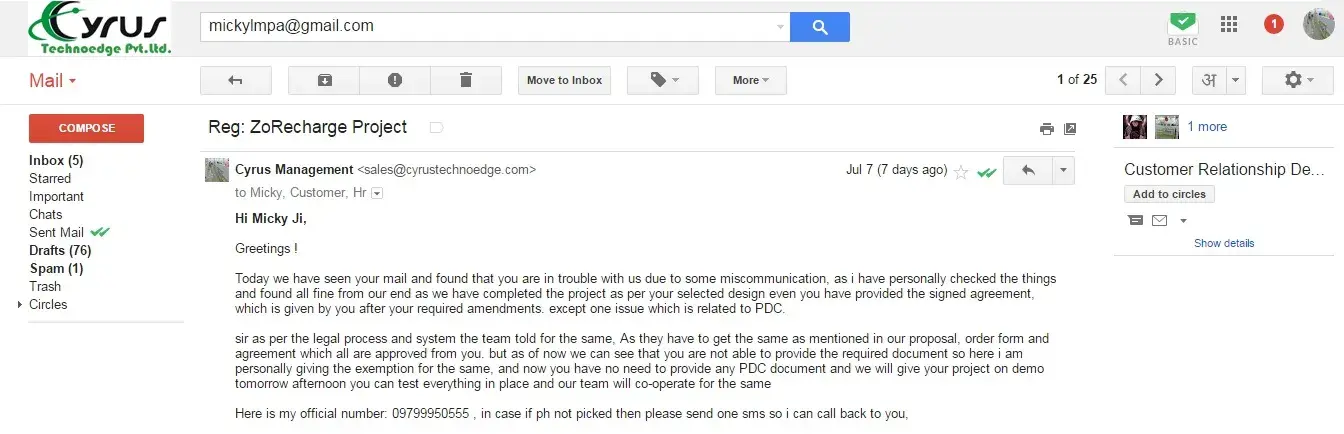The width and height of the screenshot is (1344, 434).
Task: Star the message from Cyrus Management
Action: 961,172
